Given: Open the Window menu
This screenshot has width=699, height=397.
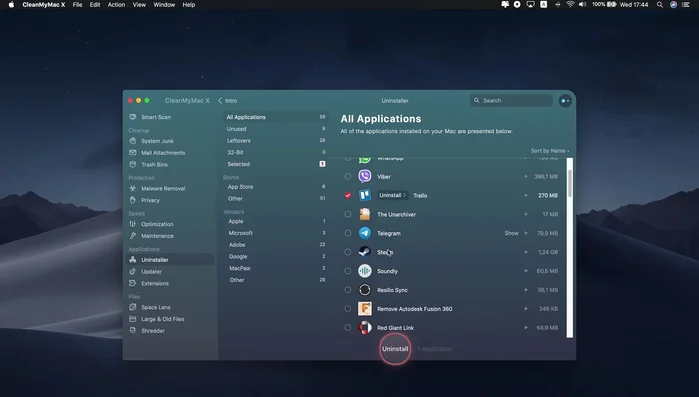Looking at the screenshot, I should [x=164, y=4].
